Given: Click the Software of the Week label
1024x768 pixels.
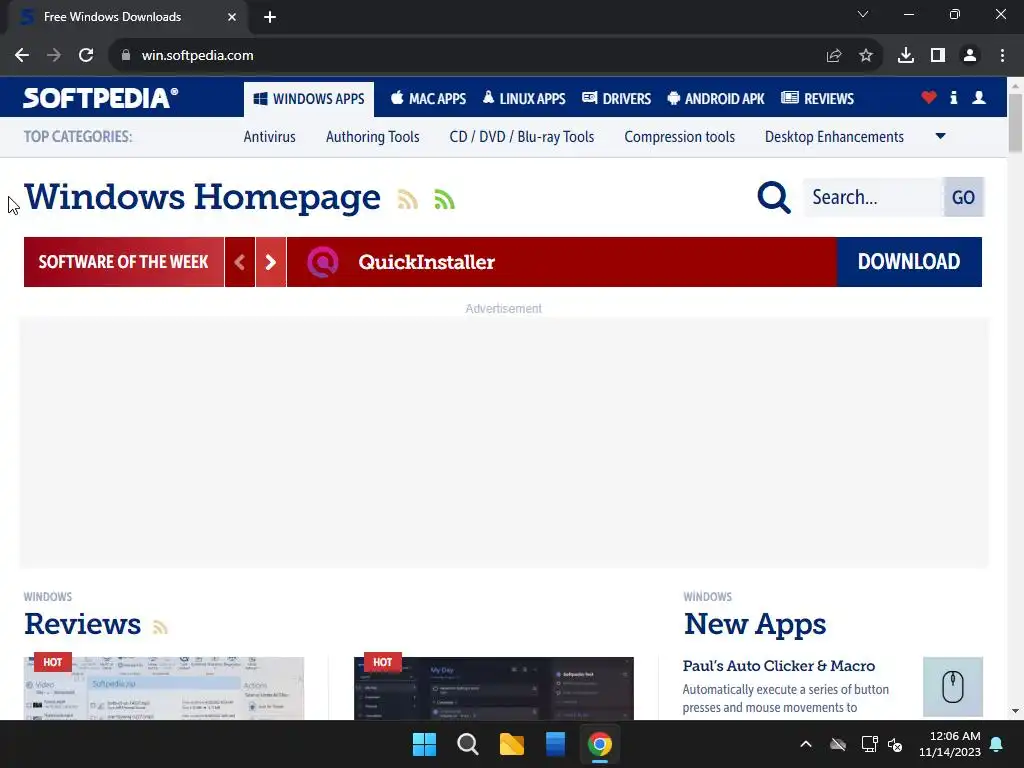Looking at the screenshot, I should (x=123, y=262).
